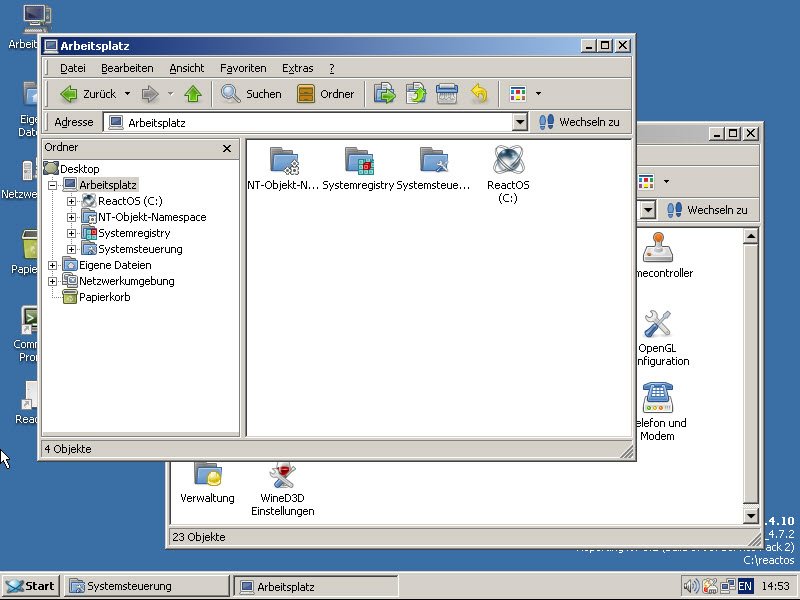This screenshot has height=600, width=800.
Task: Collapse the Arbeitsplatz tree node
Action: tap(53, 185)
